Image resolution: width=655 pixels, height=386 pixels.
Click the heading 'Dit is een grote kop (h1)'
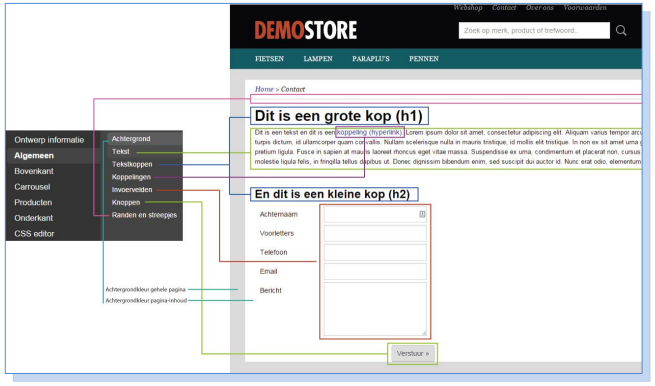tap(339, 116)
